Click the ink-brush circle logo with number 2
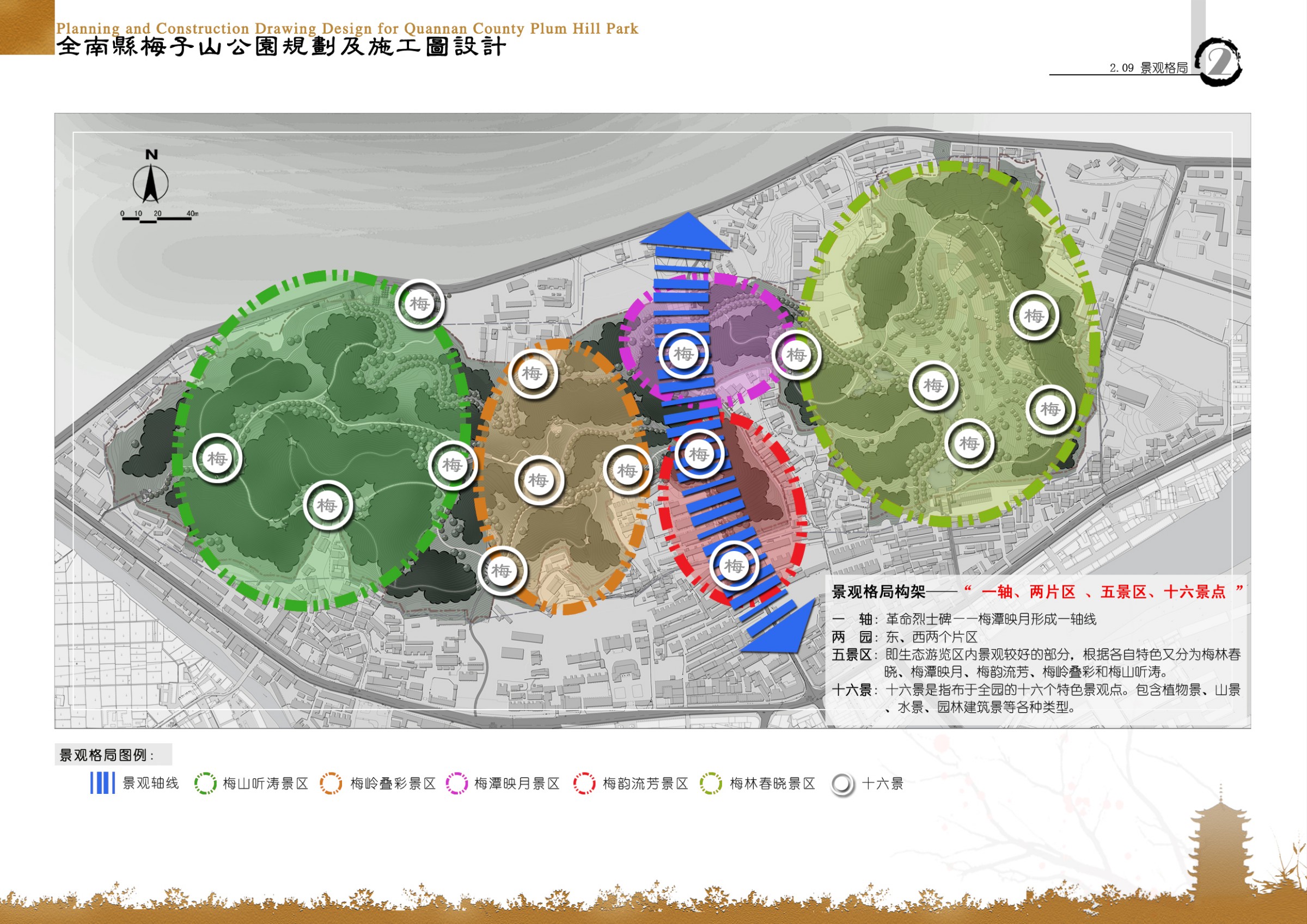The height and width of the screenshot is (924, 1307). [1218, 62]
